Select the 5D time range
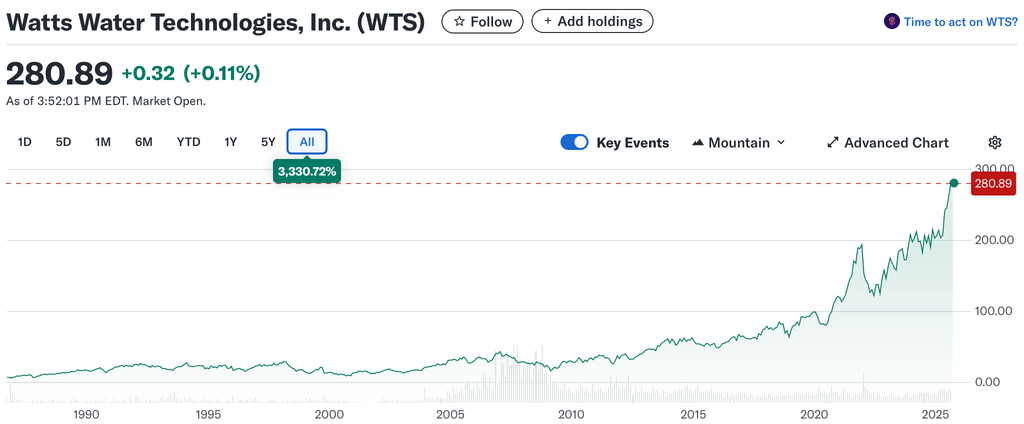The image size is (1024, 424). click(x=63, y=142)
